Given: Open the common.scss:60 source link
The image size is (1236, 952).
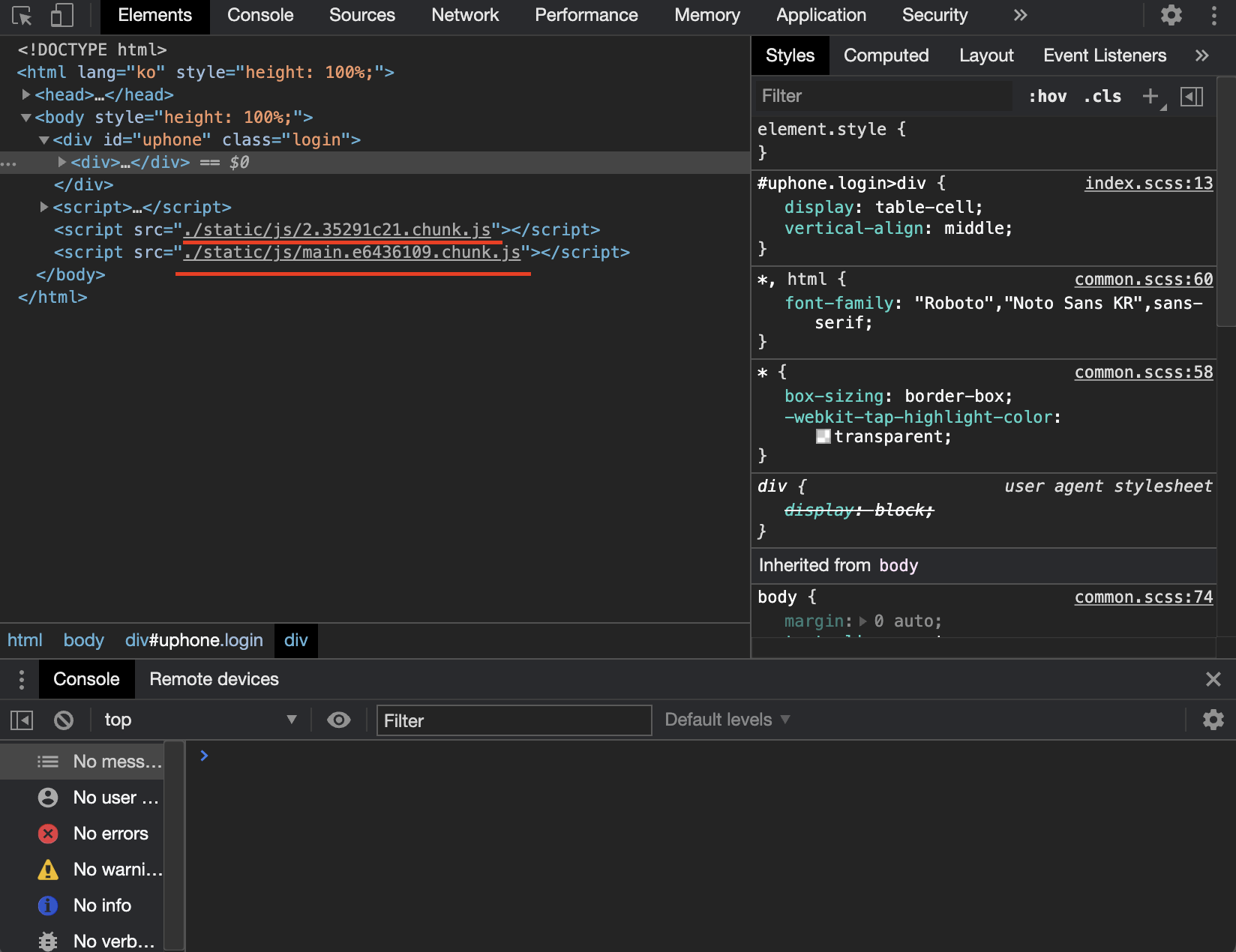Looking at the screenshot, I should 1143,279.
